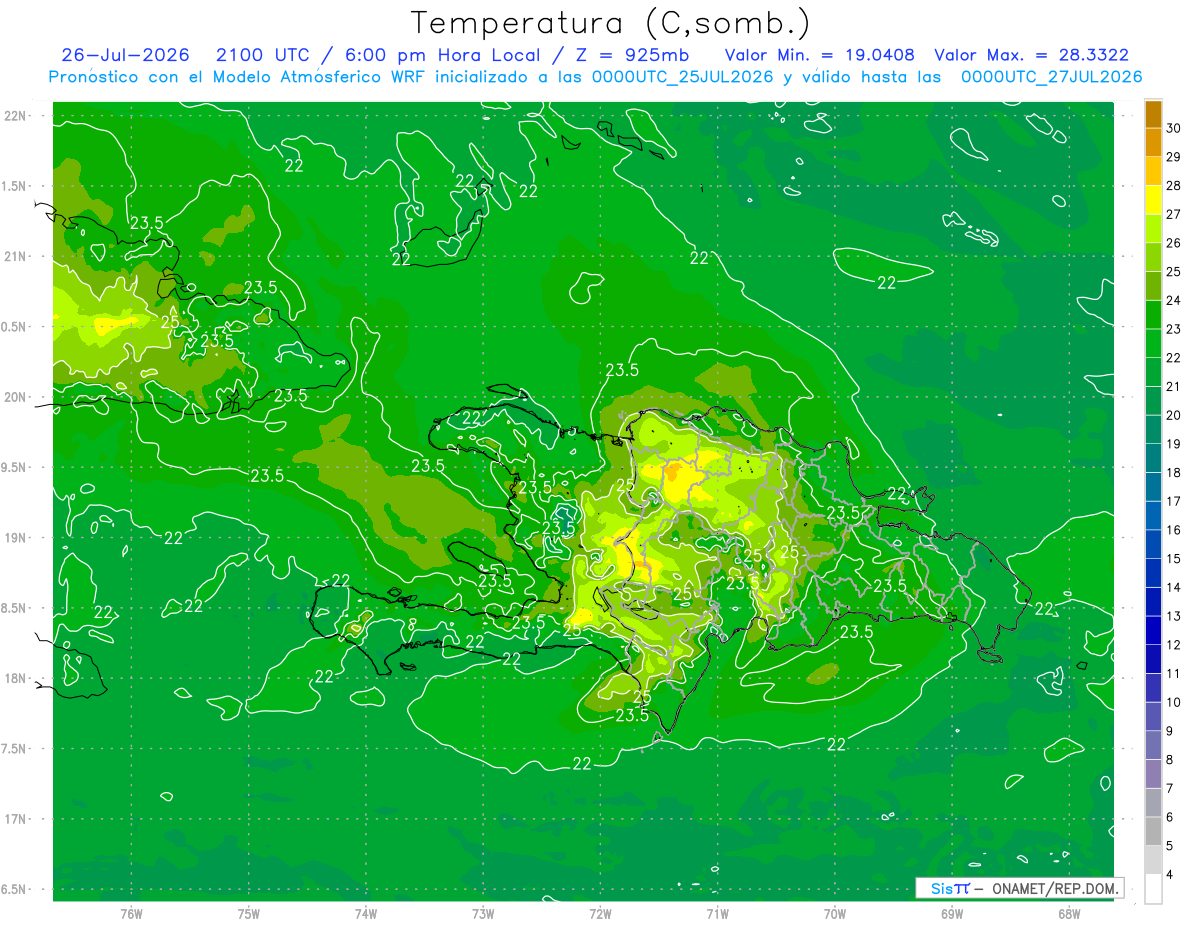
Task: Click the '69W' longitude axis label
Action: (952, 914)
